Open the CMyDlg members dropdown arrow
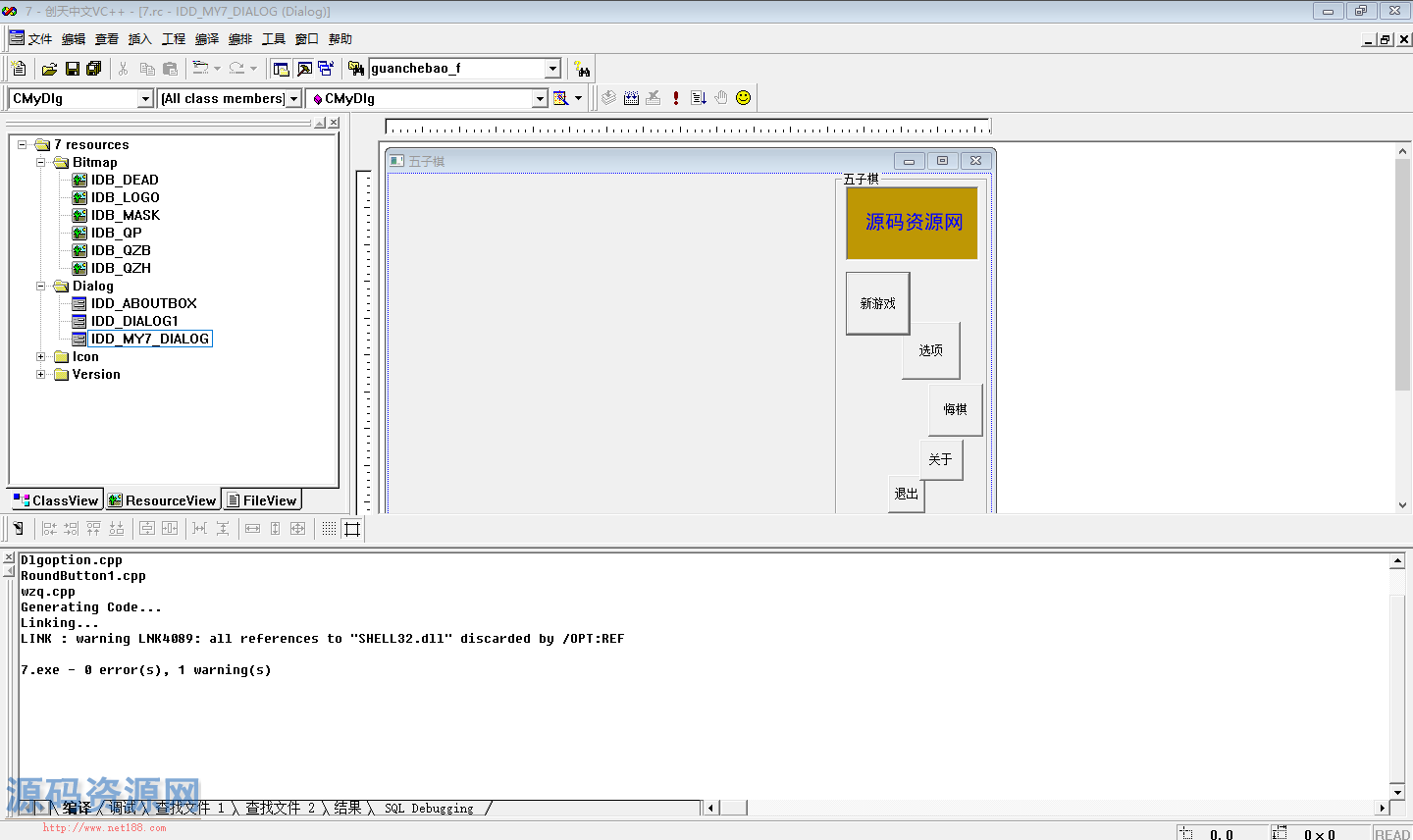The height and width of the screenshot is (840, 1413). pyautogui.click(x=540, y=98)
